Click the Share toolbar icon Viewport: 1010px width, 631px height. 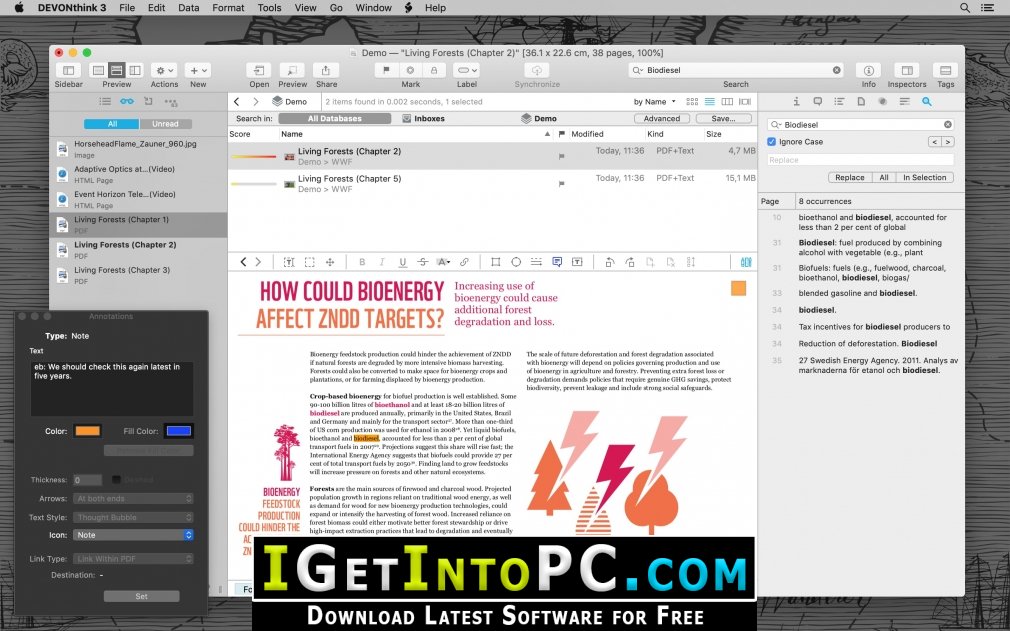(326, 70)
